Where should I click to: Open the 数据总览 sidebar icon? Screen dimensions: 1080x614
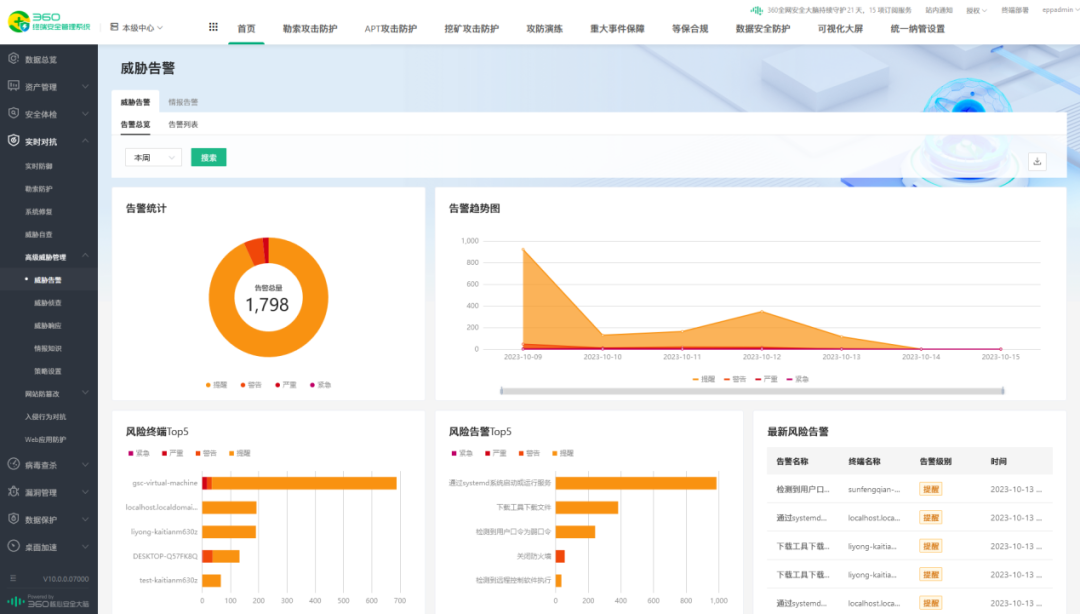[15, 58]
